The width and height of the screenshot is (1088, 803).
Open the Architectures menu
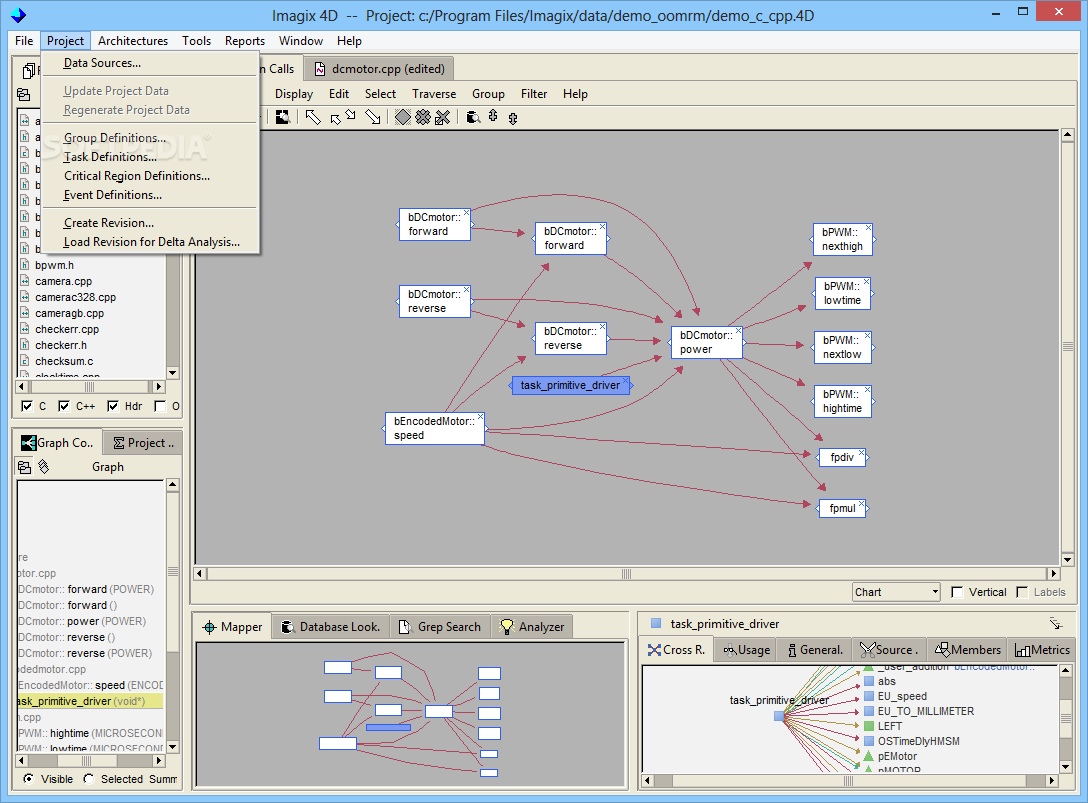pyautogui.click(x=133, y=41)
